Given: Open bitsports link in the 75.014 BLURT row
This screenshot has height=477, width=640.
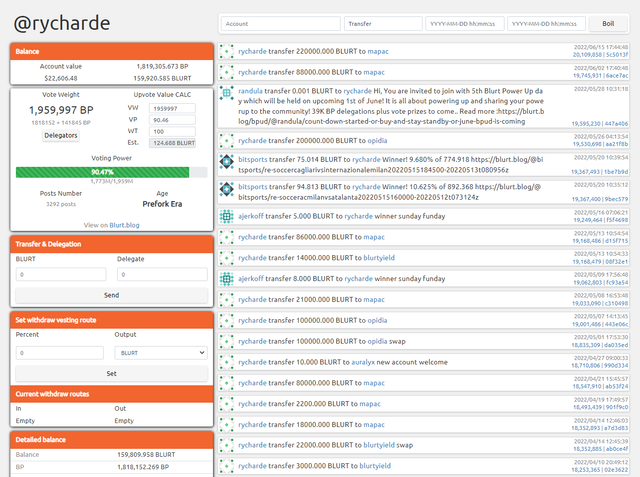Looking at the screenshot, I should 253,160.
